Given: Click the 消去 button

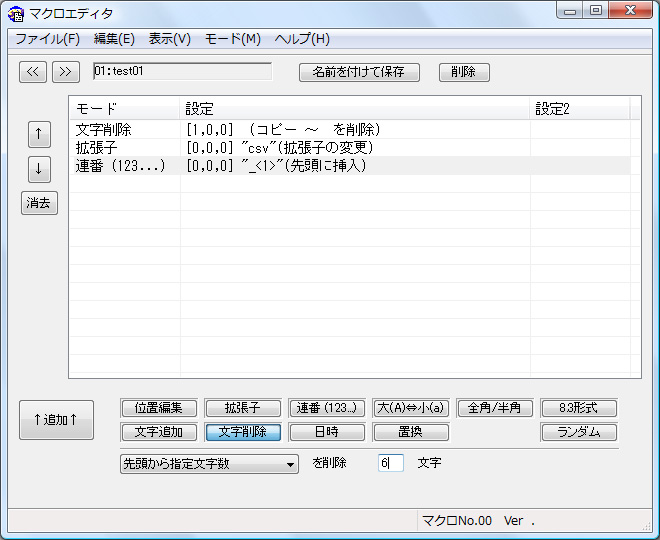Looking at the screenshot, I should pyautogui.click(x=39, y=203).
